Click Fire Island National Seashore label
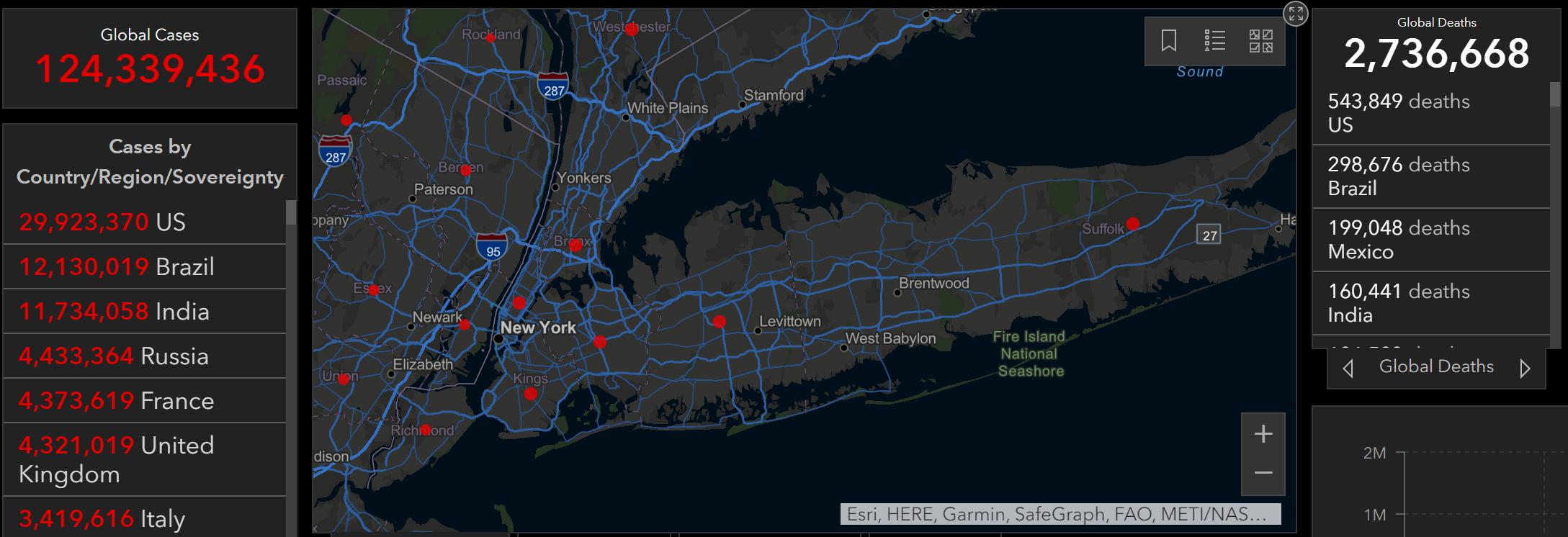 (1029, 353)
